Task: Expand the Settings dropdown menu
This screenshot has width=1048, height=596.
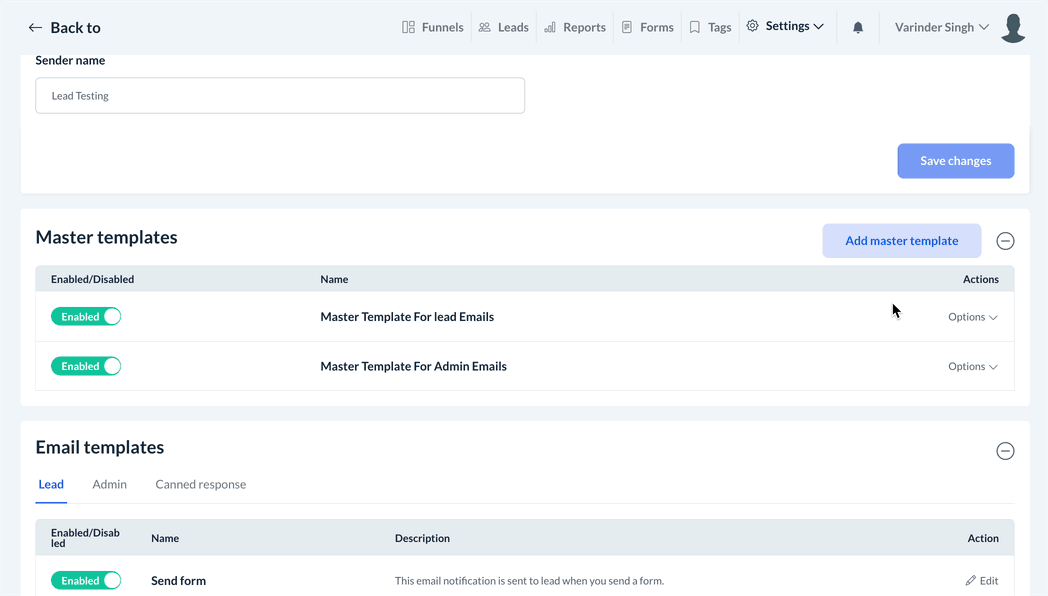Action: [x=786, y=27]
